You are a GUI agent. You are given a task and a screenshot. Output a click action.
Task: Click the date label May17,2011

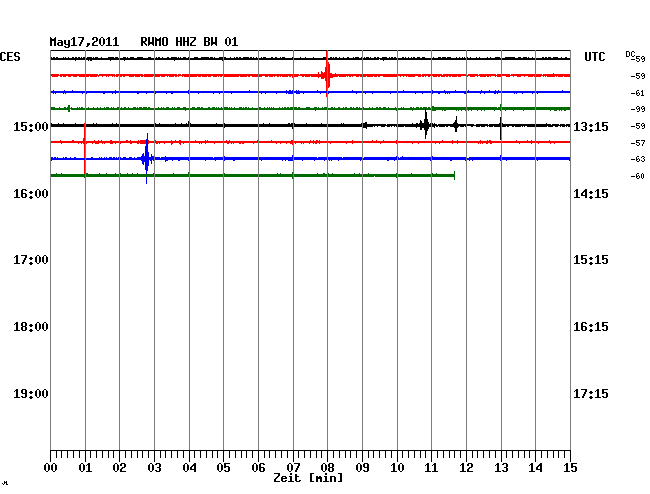point(84,42)
